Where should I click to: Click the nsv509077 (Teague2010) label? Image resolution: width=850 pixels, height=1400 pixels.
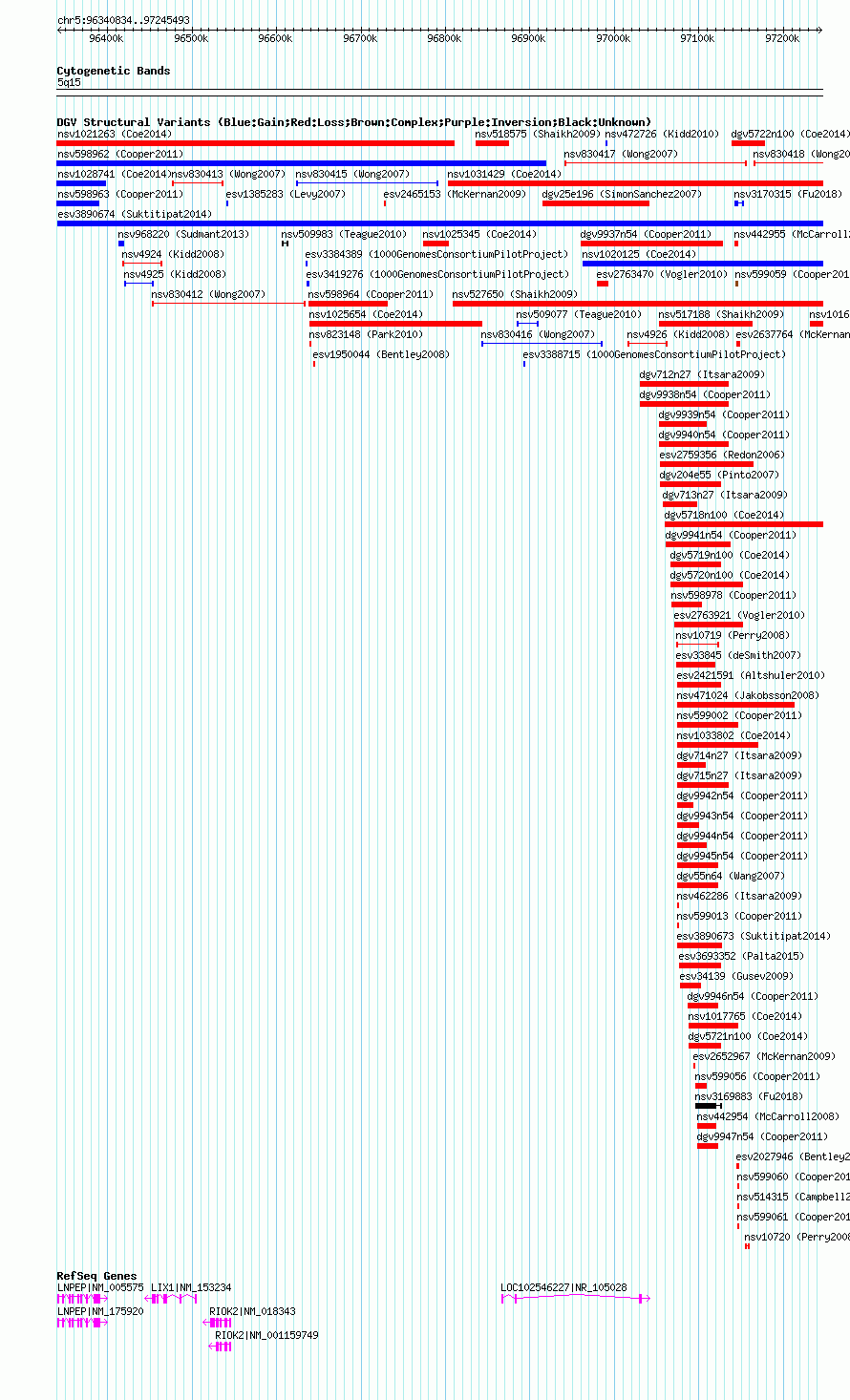click(x=579, y=315)
